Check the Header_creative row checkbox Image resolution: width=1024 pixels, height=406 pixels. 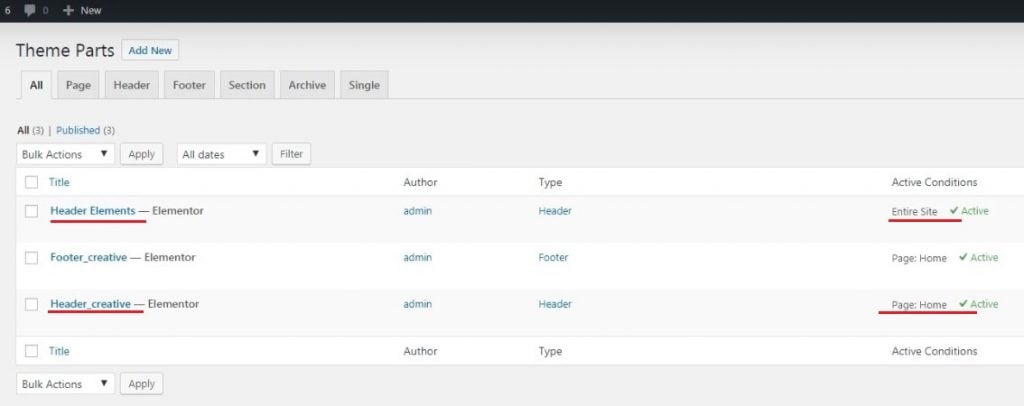32,304
